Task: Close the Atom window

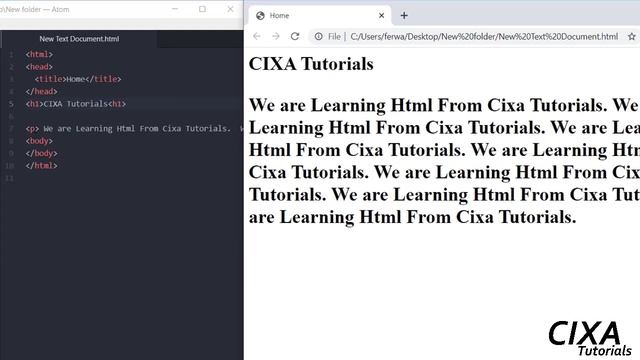Action: tap(230, 9)
